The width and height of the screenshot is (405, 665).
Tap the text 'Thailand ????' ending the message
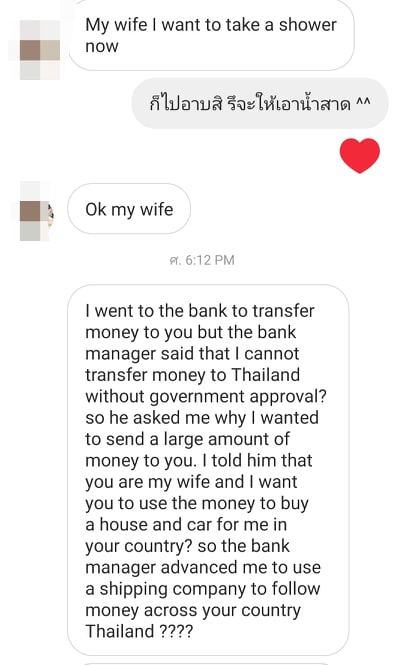[139, 631]
